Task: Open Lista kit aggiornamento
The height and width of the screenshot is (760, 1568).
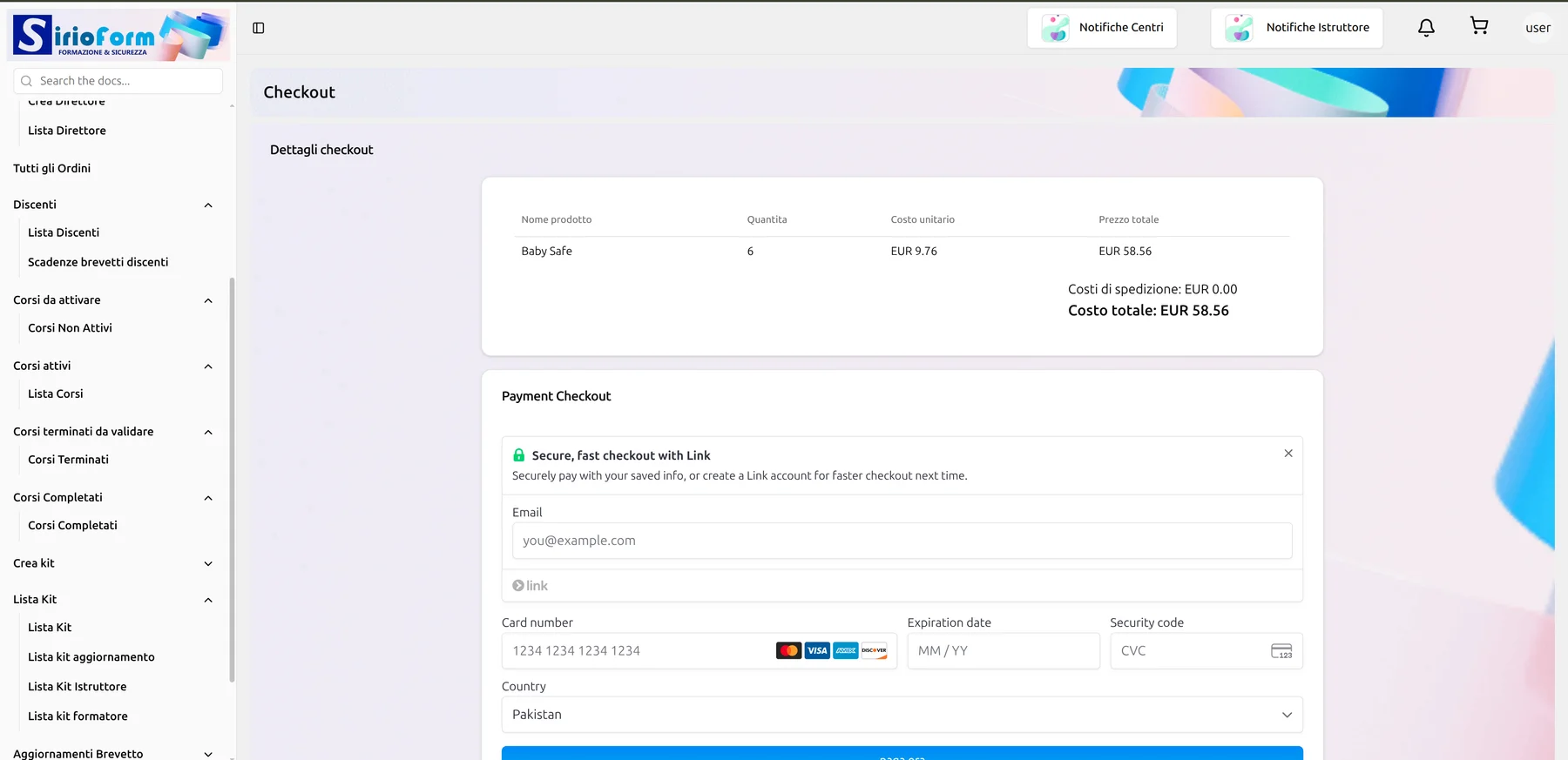Action: pos(91,657)
